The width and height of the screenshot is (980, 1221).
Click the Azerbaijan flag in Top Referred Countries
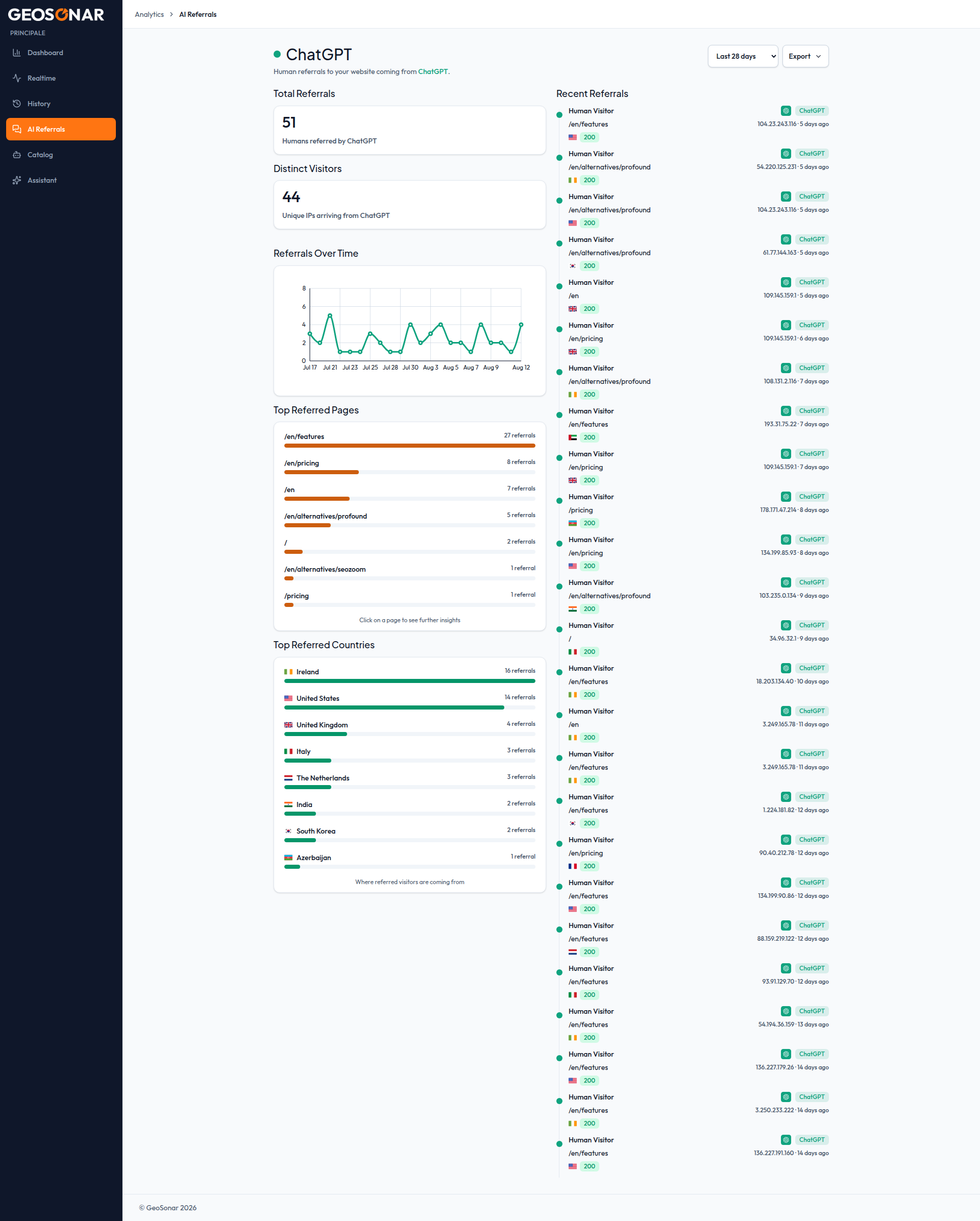288,858
